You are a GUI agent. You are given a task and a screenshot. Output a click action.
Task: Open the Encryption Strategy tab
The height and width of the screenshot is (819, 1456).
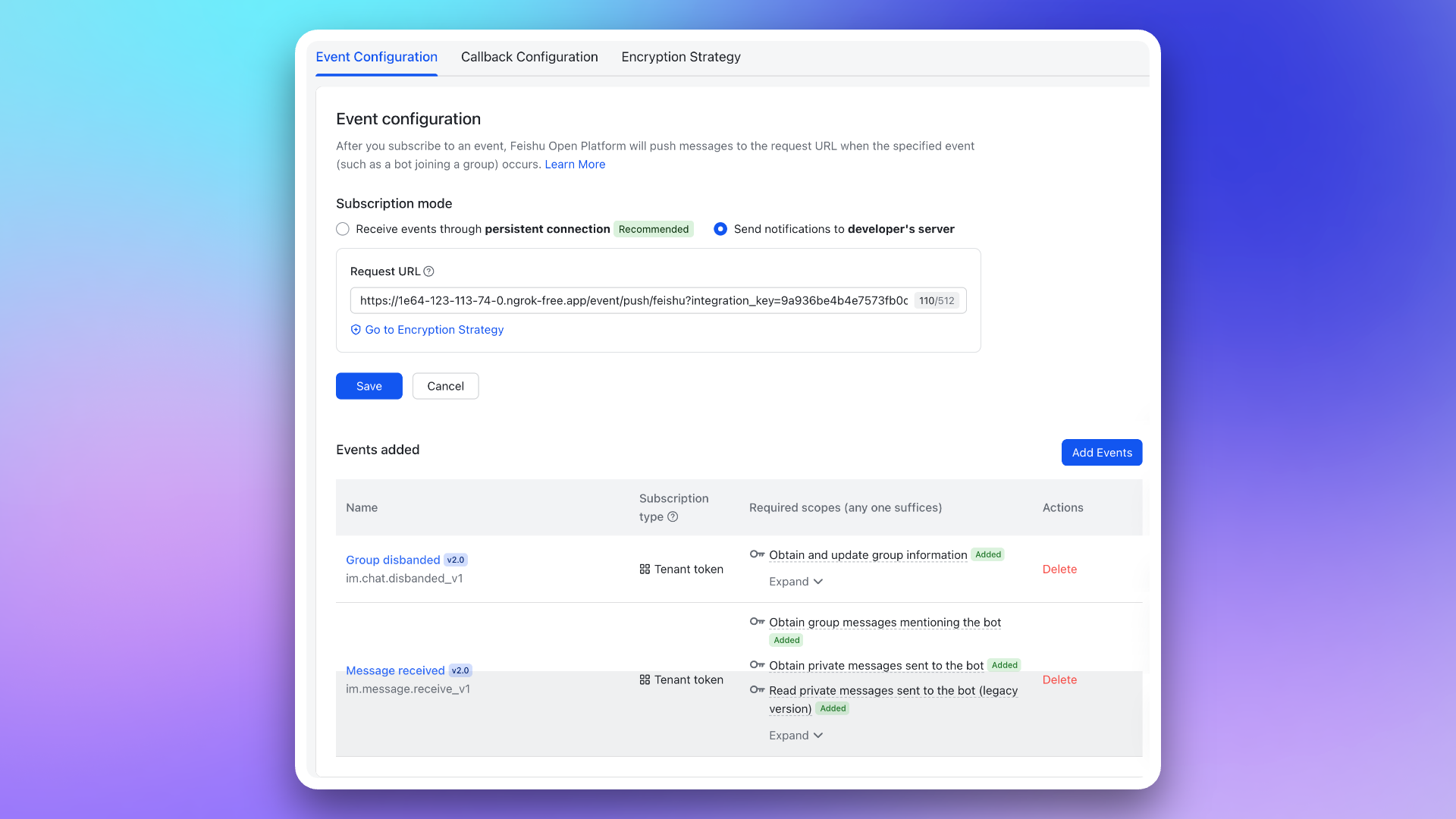pyautogui.click(x=680, y=57)
